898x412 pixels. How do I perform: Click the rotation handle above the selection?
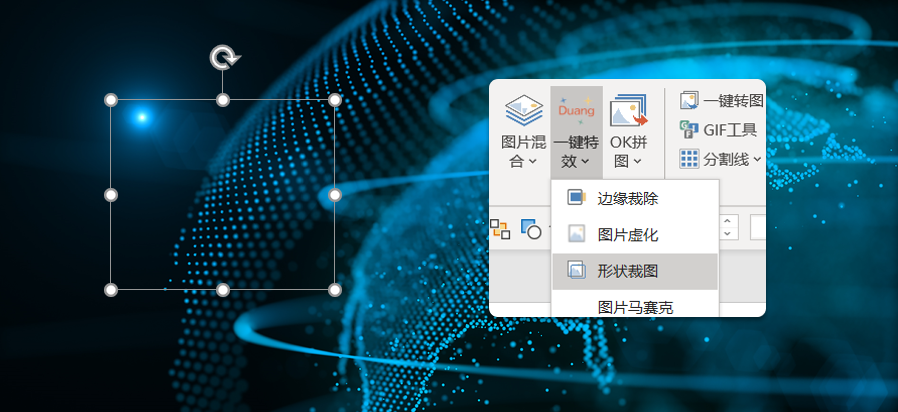(x=223, y=58)
